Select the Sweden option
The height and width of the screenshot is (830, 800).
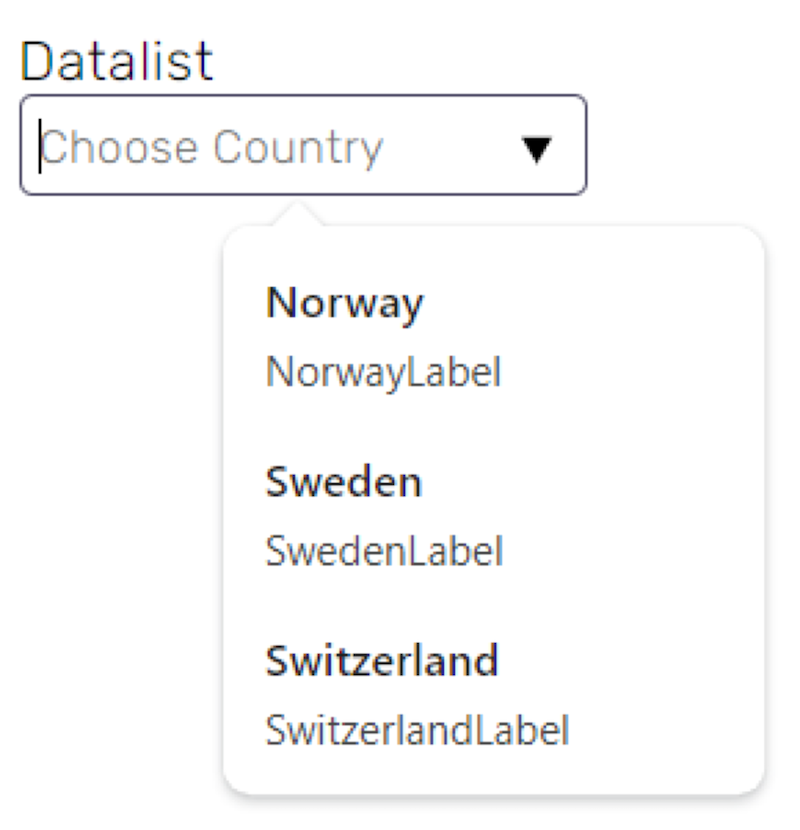tap(493, 516)
